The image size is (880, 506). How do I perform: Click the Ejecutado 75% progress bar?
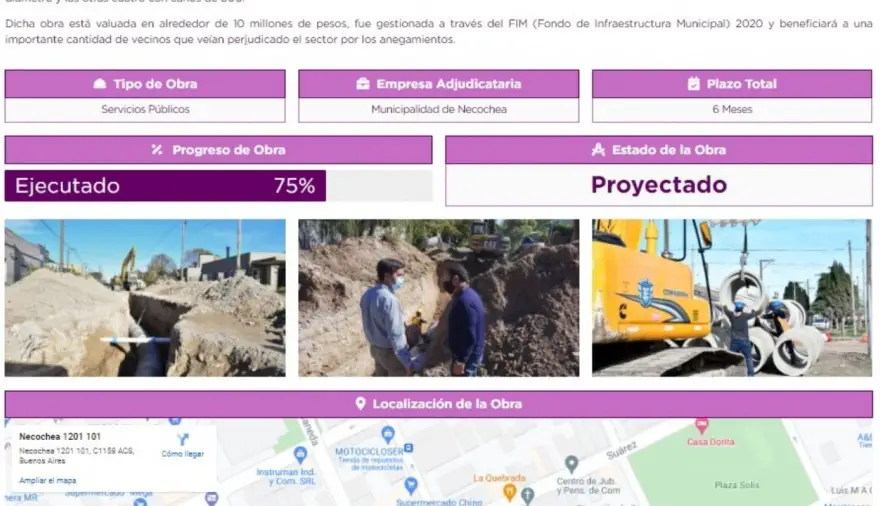[x=218, y=186]
